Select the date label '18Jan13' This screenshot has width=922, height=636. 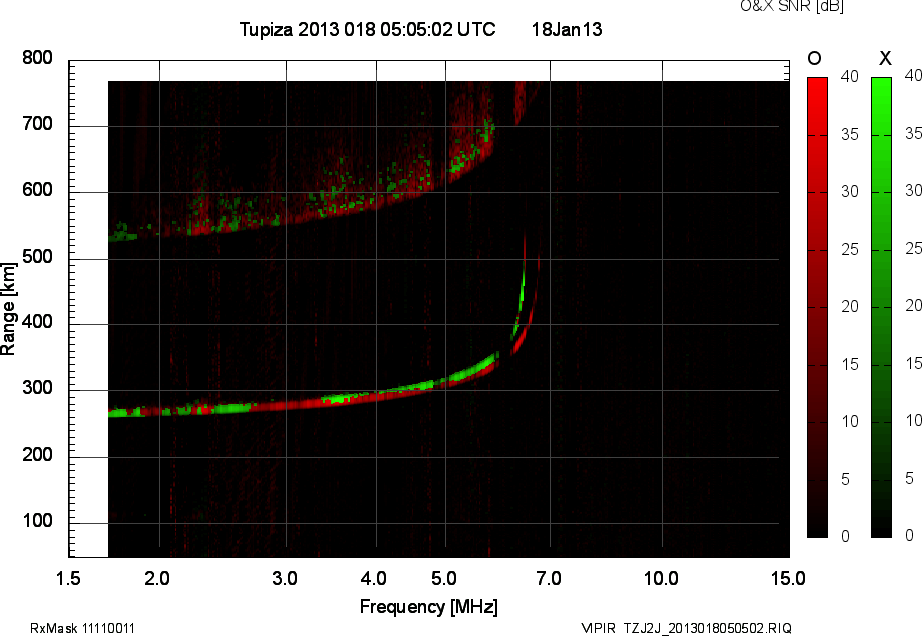tap(567, 29)
